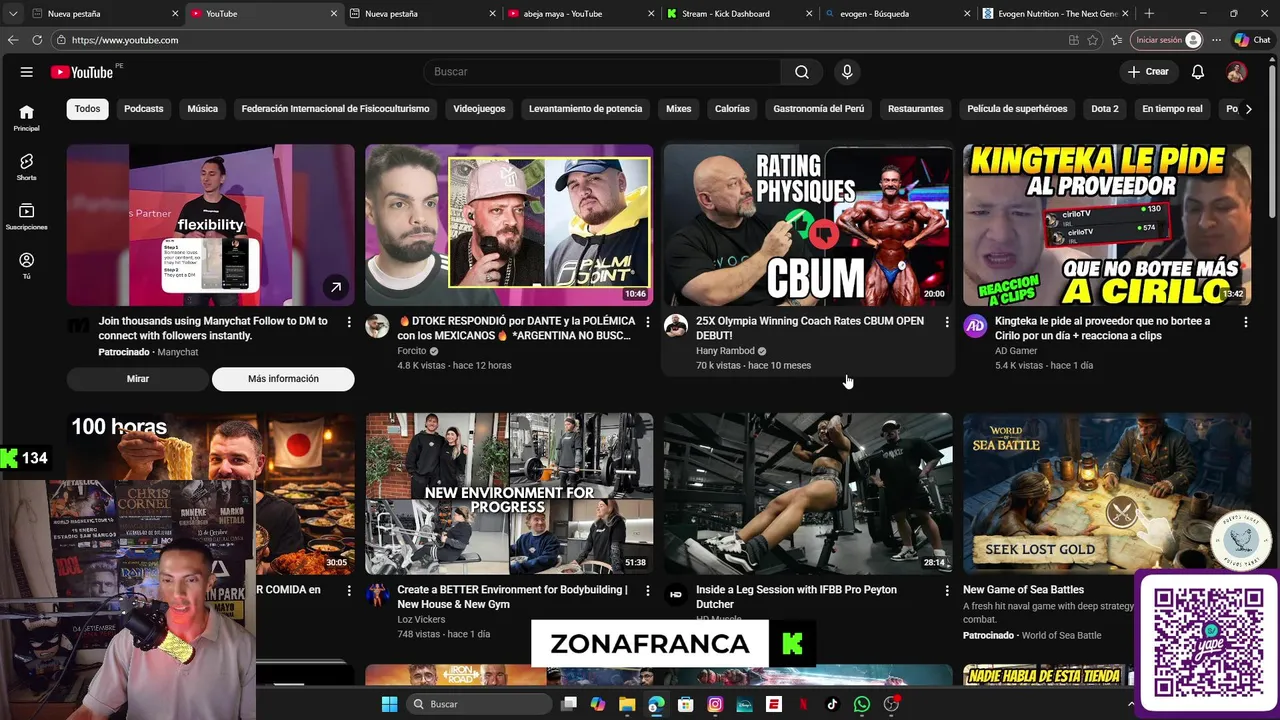Click the Mirar button on Manychat ad
The height and width of the screenshot is (720, 1280).
click(138, 379)
